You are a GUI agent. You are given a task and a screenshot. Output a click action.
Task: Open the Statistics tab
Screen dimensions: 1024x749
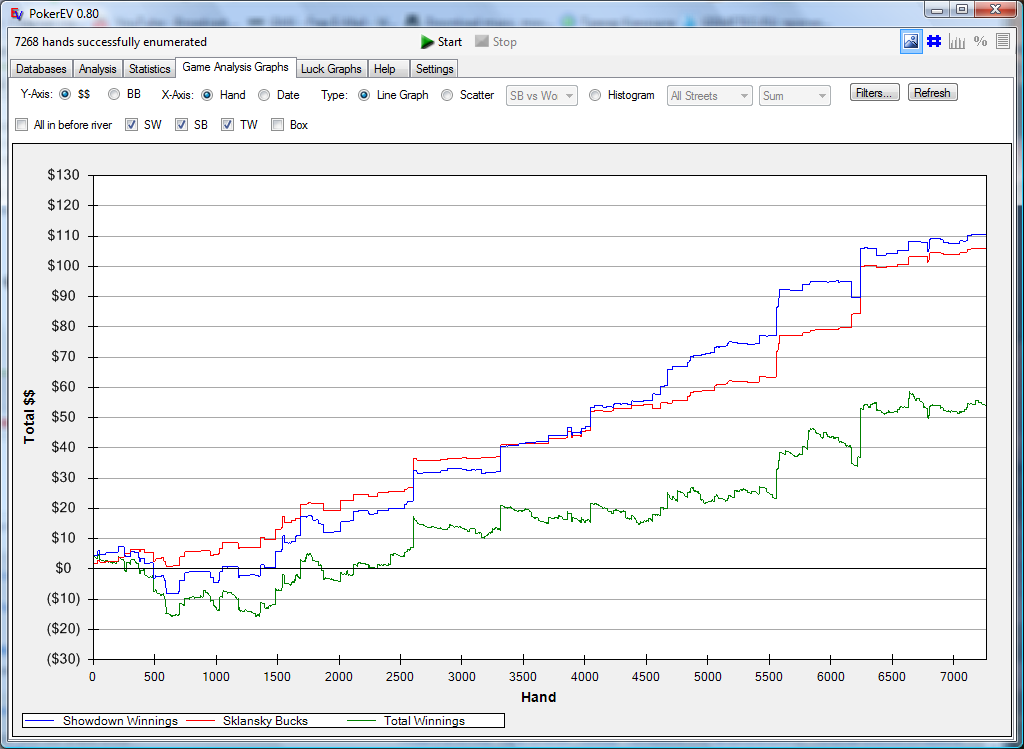coord(149,69)
